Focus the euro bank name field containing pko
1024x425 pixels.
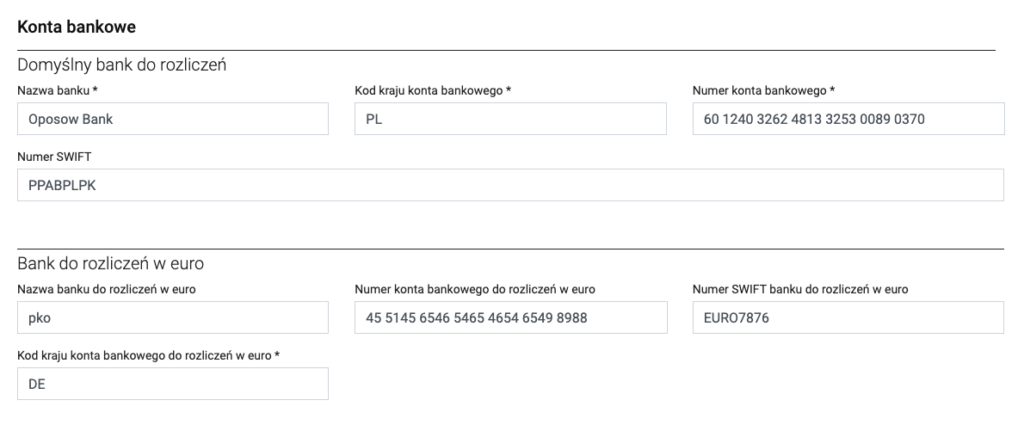tap(173, 318)
